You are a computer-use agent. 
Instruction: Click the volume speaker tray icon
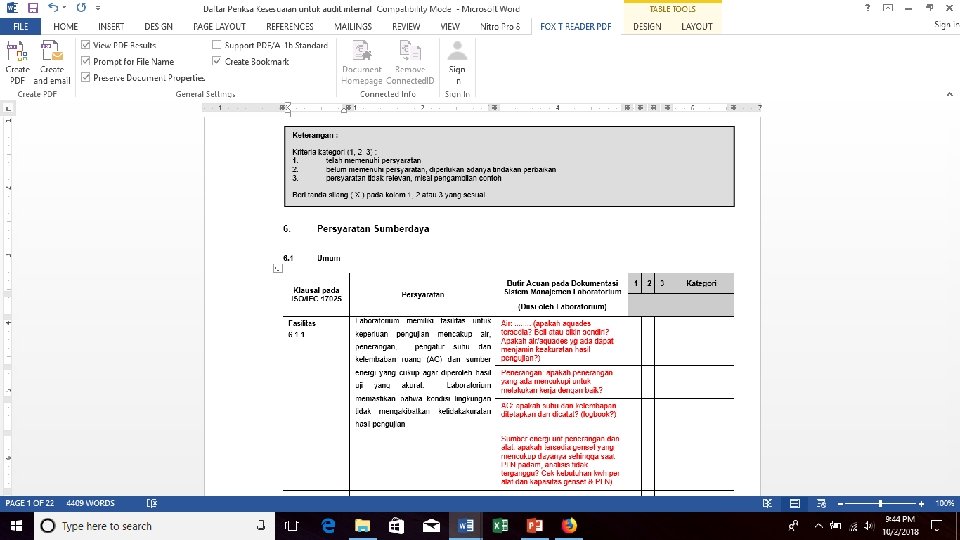869,526
